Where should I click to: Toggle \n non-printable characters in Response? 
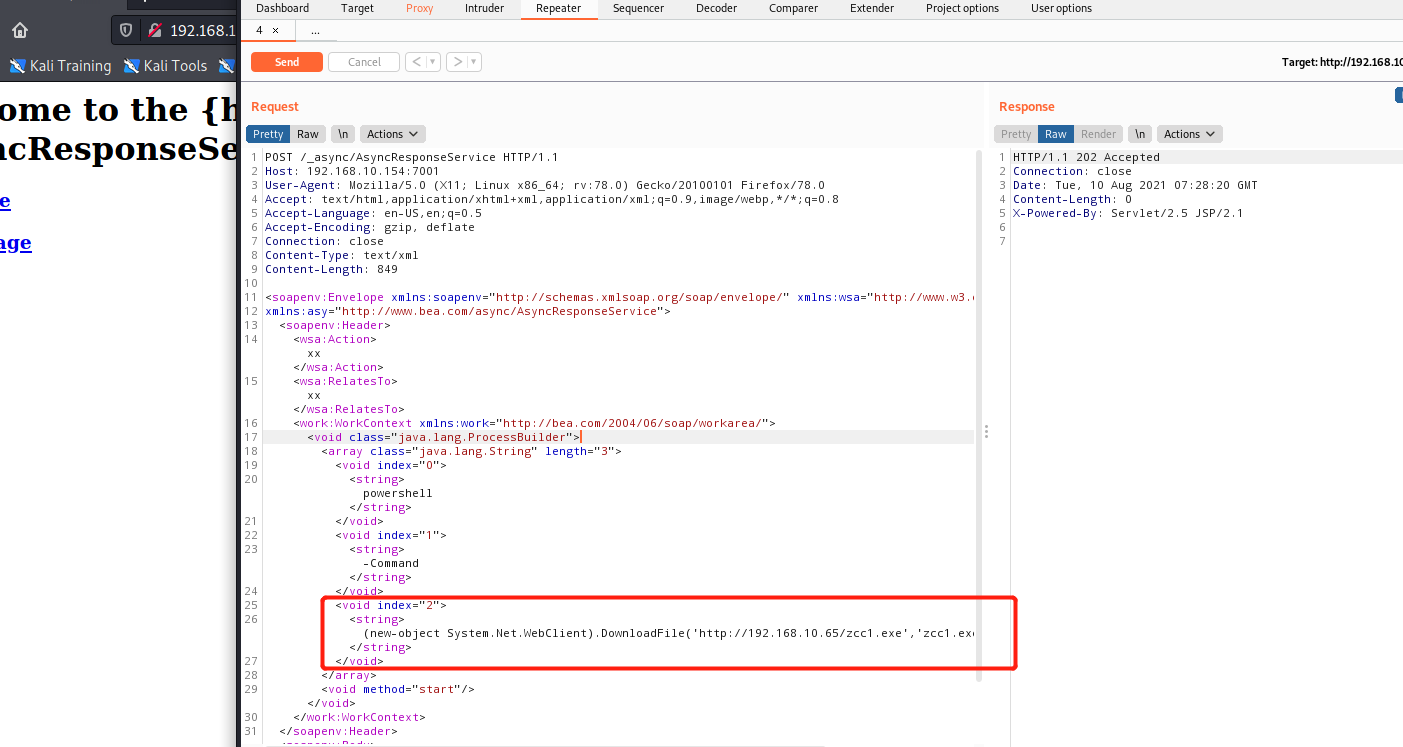(x=1140, y=134)
